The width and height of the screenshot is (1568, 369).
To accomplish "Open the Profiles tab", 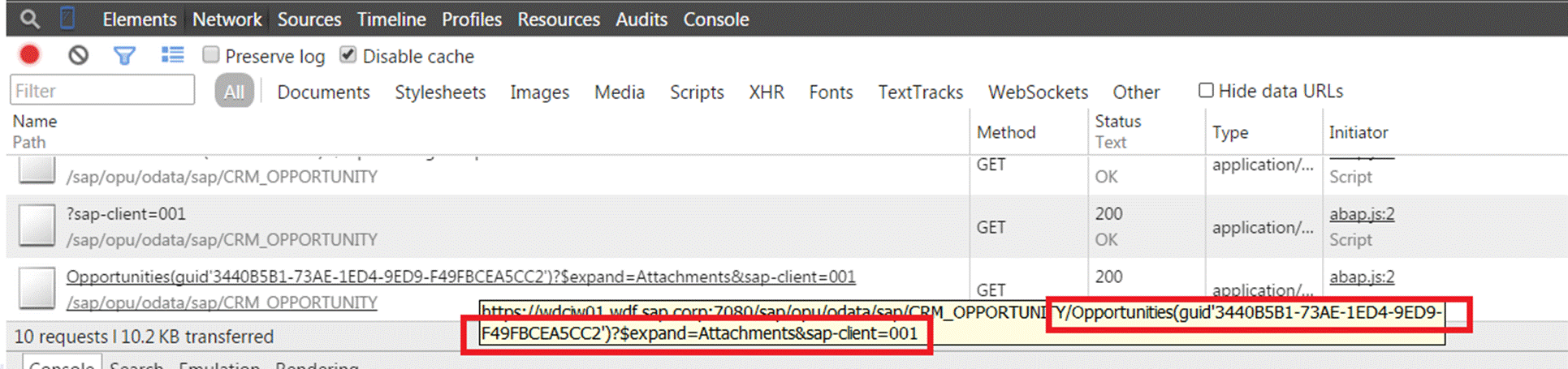I will 472,19.
